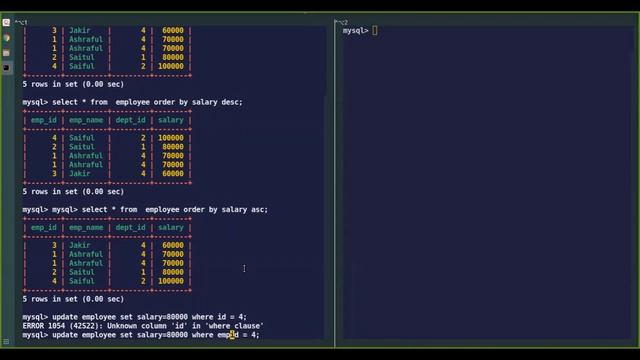This screenshot has width=640, height=360.
Task: Click emp_id header in the asc query table
Action: tap(44, 228)
